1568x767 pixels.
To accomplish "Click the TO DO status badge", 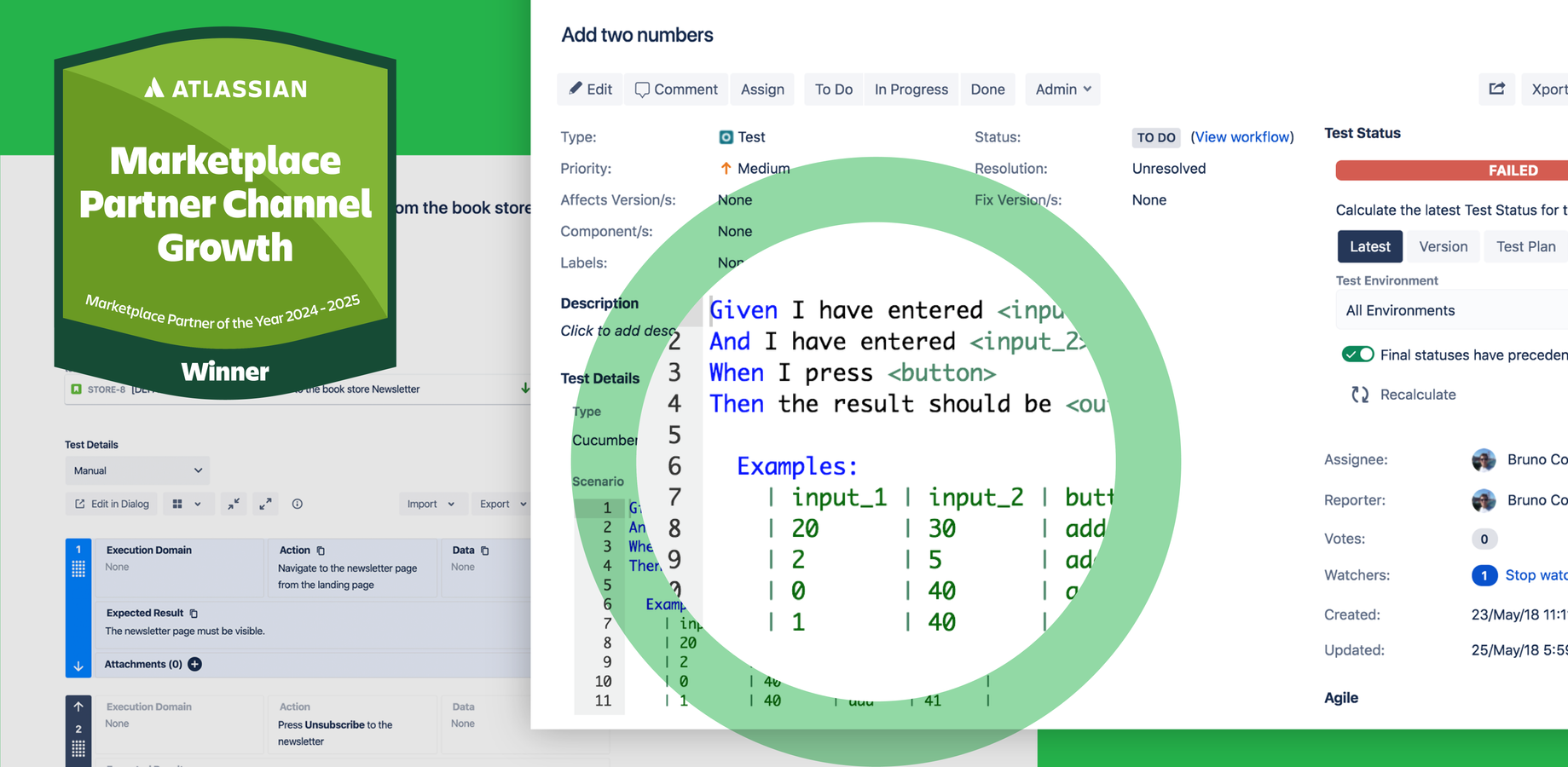I will (x=1155, y=137).
